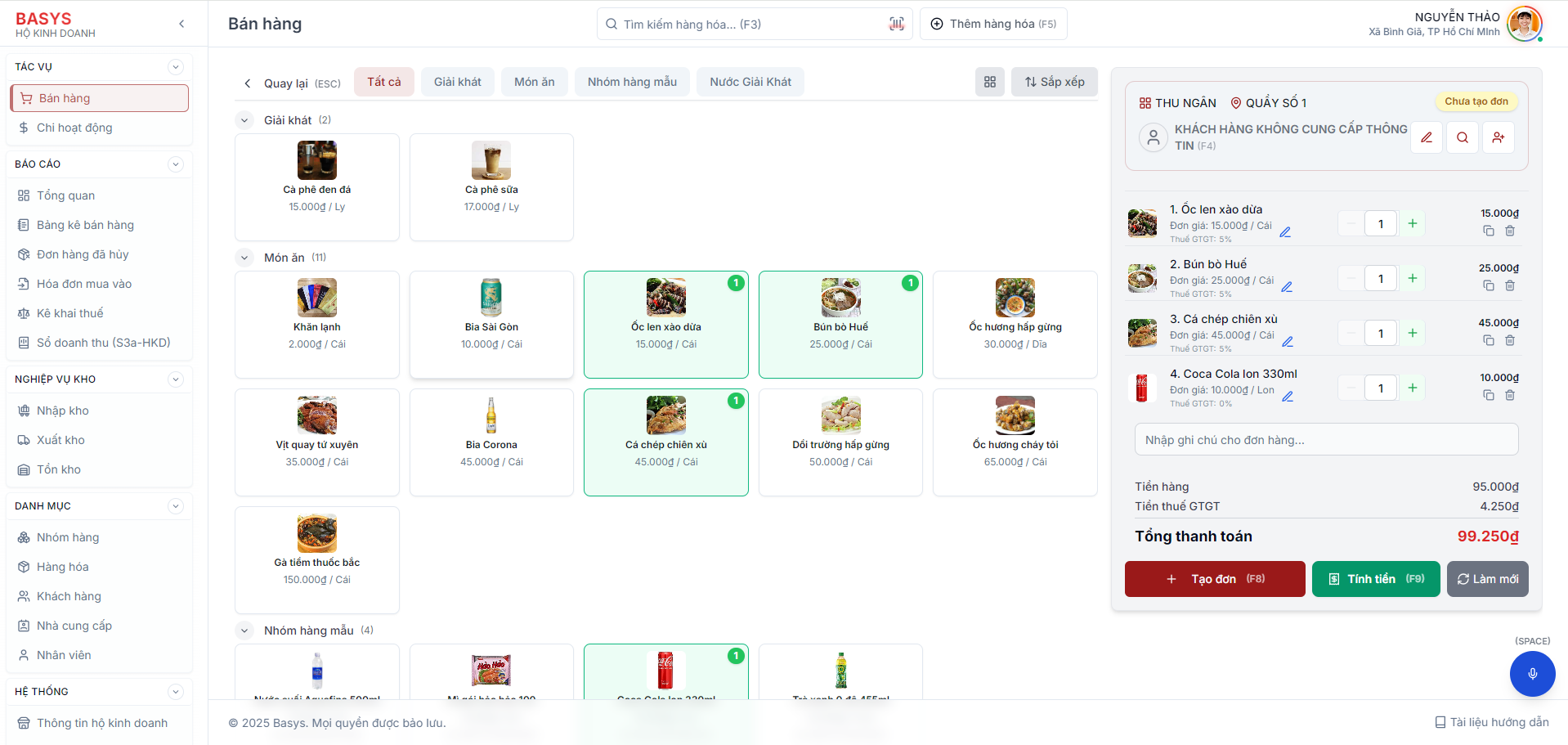
Task: Click the blue microphone voice button
Action: (x=1532, y=673)
